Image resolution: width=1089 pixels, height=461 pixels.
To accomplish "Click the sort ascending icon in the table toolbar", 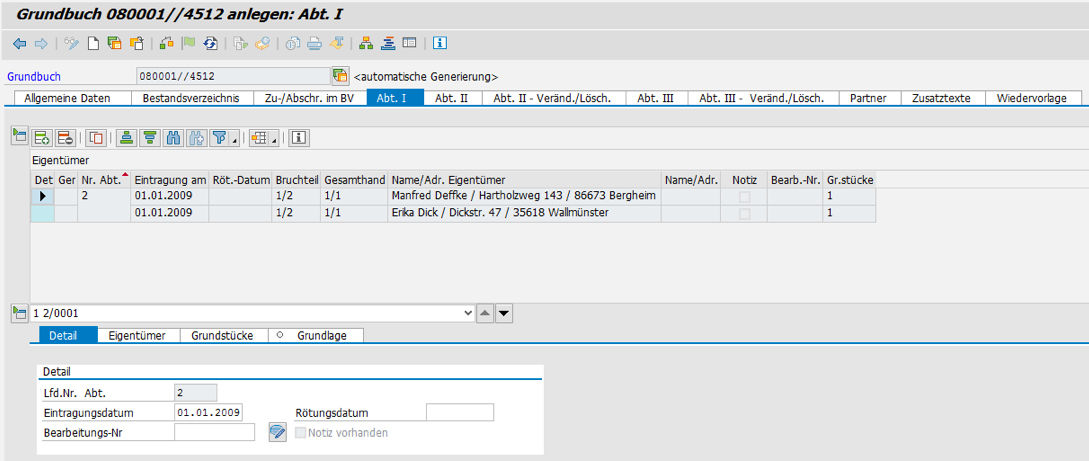I will click(126, 138).
